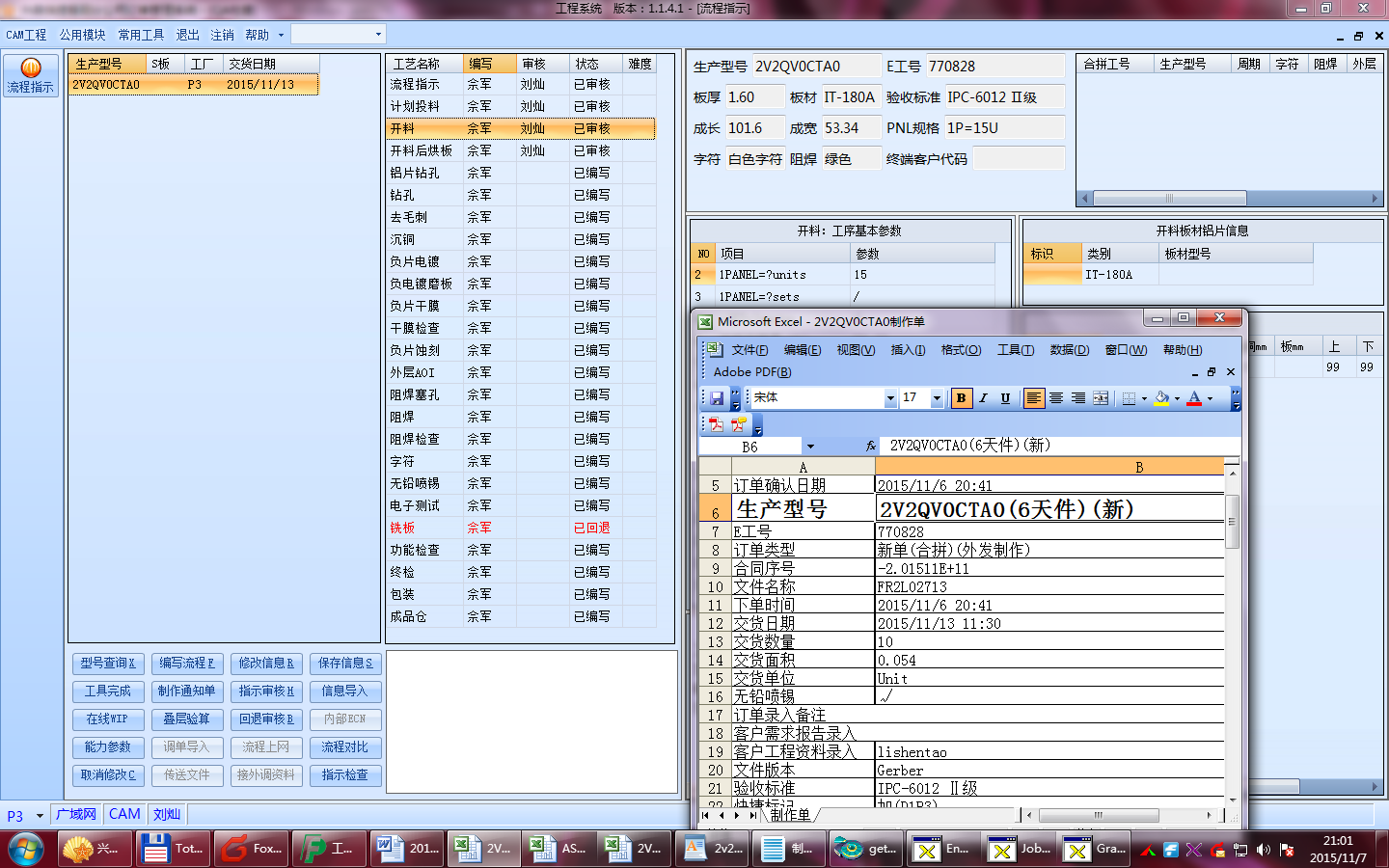Screen dimensions: 1389x868
Task: Open the 宋体 font name dropdown
Action: click(890, 397)
